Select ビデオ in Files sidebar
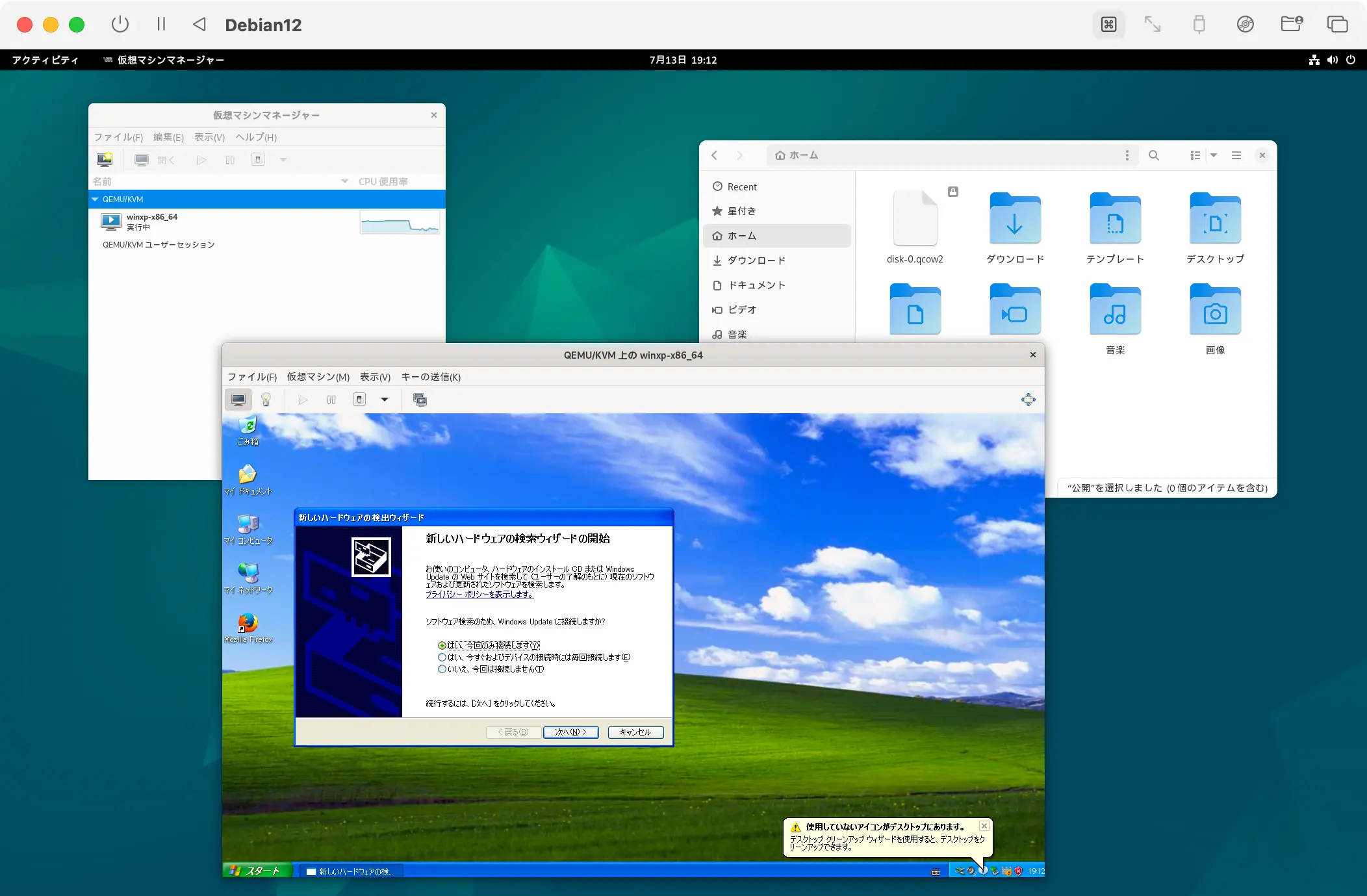The image size is (1367, 896). coord(777,310)
